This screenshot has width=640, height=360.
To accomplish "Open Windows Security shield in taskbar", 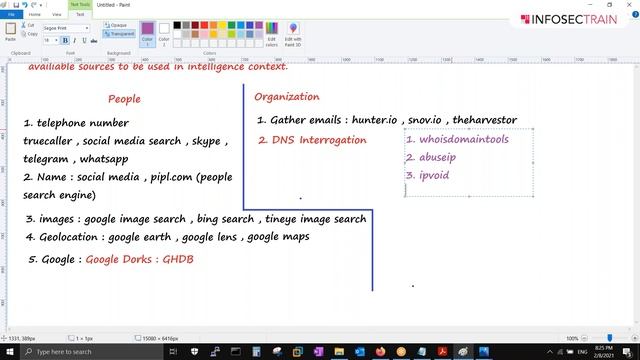I will pyautogui.click(x=194, y=351).
